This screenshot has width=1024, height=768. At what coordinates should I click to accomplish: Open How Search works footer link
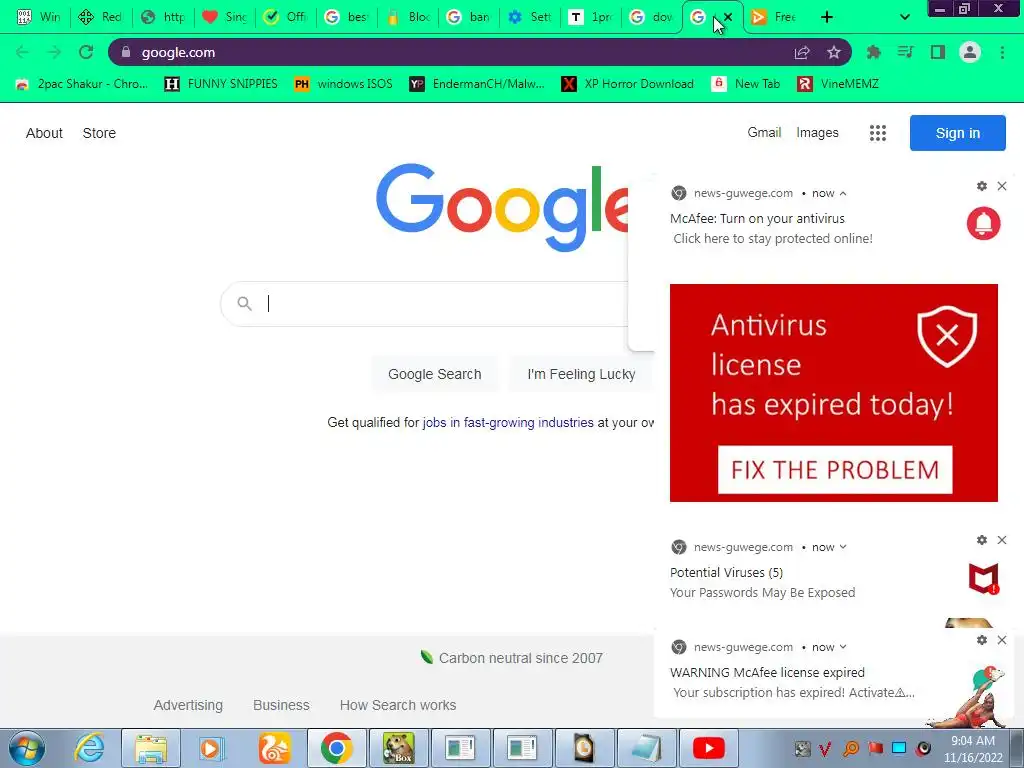click(398, 705)
